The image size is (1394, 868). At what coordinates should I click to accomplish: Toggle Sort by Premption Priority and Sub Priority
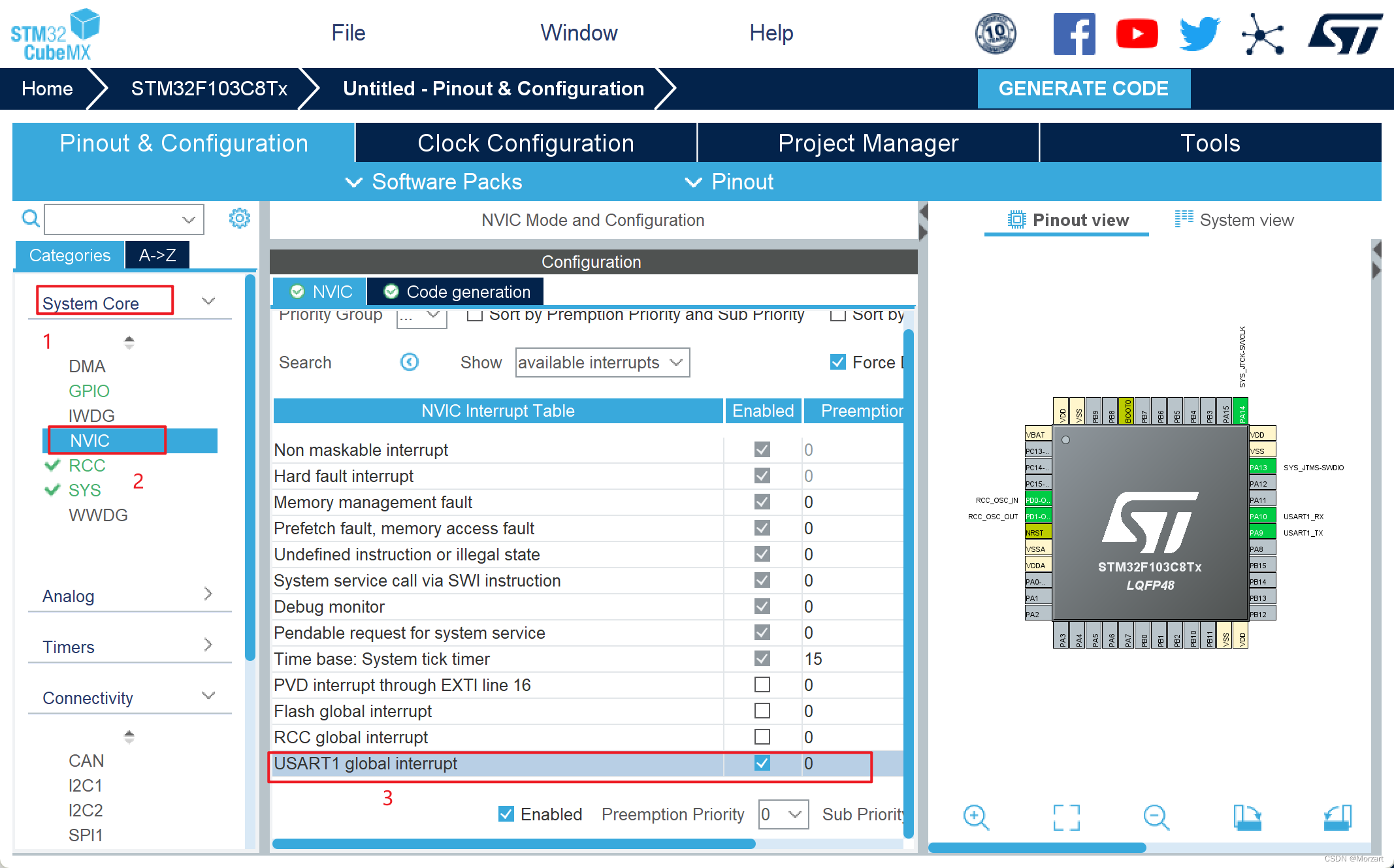pos(475,315)
